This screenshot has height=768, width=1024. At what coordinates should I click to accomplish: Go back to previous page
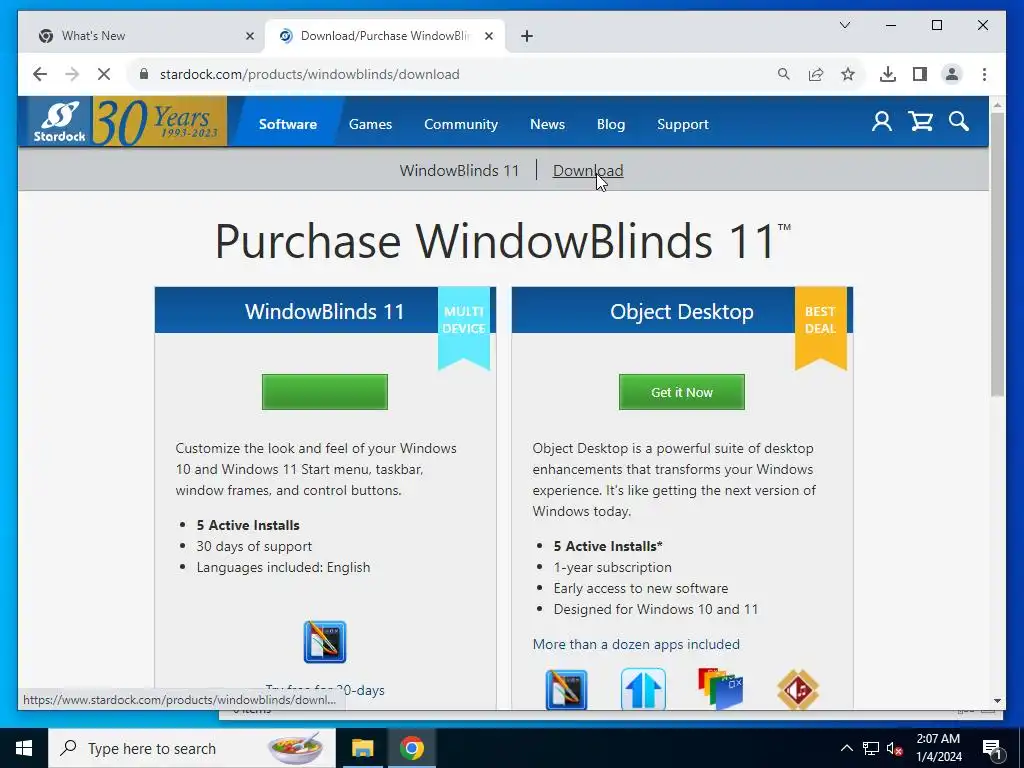(x=40, y=74)
